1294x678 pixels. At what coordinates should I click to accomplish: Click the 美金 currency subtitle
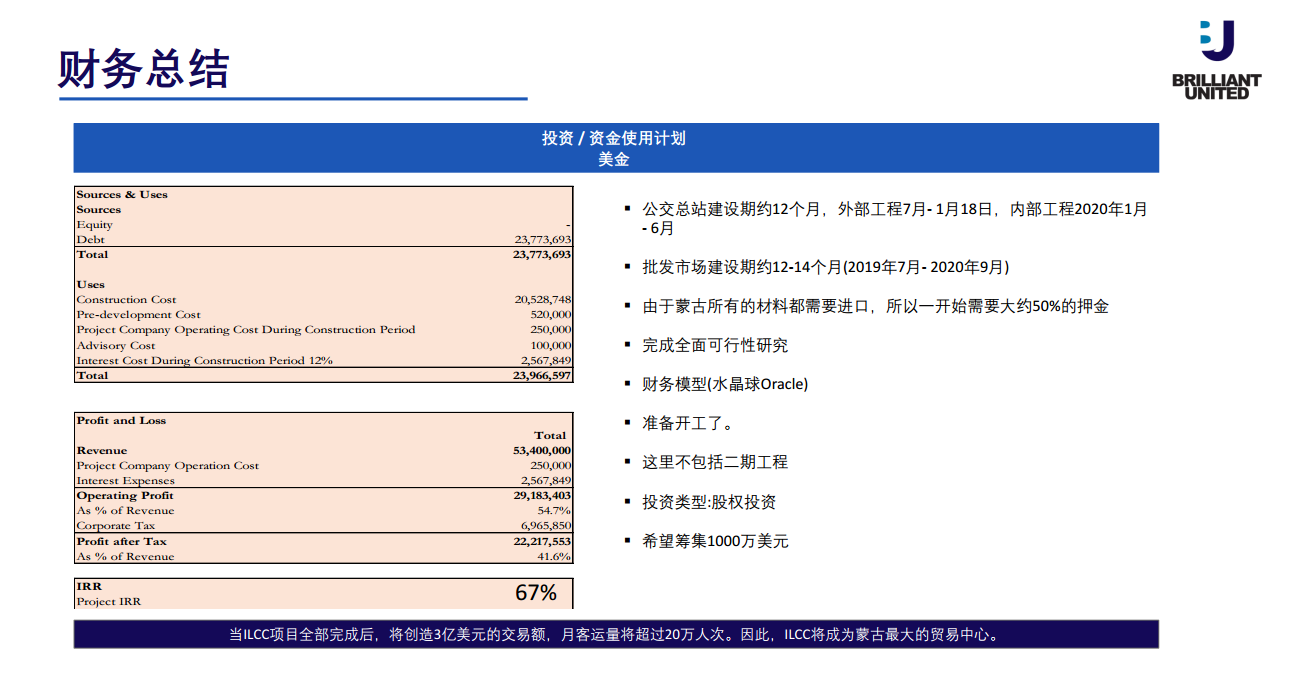point(614,159)
